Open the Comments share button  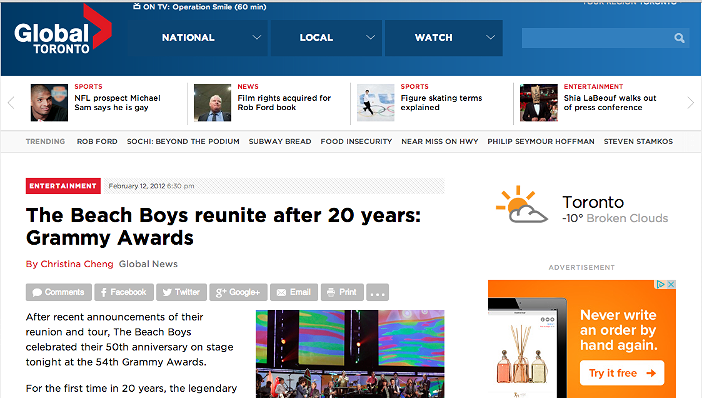click(59, 292)
